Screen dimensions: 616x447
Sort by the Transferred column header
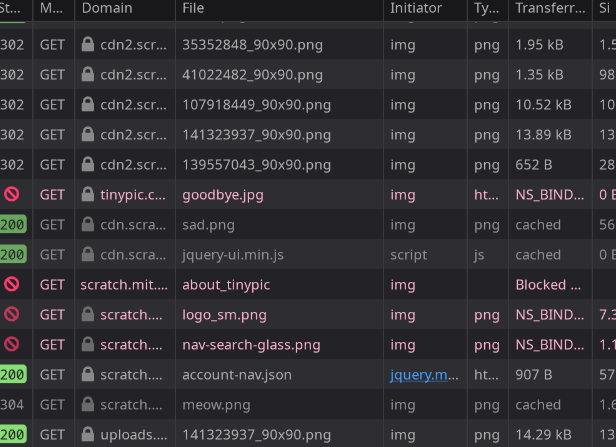click(550, 8)
